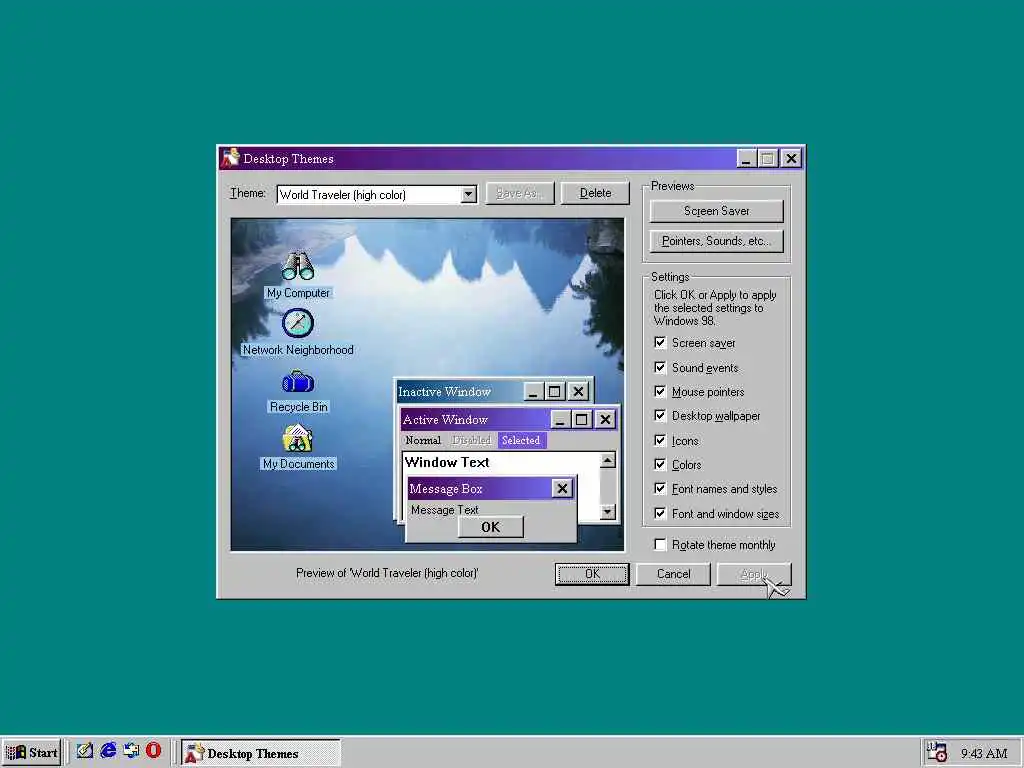Click the 9:43 AM clock in the tray
This screenshot has height=768, width=1024.
click(x=984, y=754)
